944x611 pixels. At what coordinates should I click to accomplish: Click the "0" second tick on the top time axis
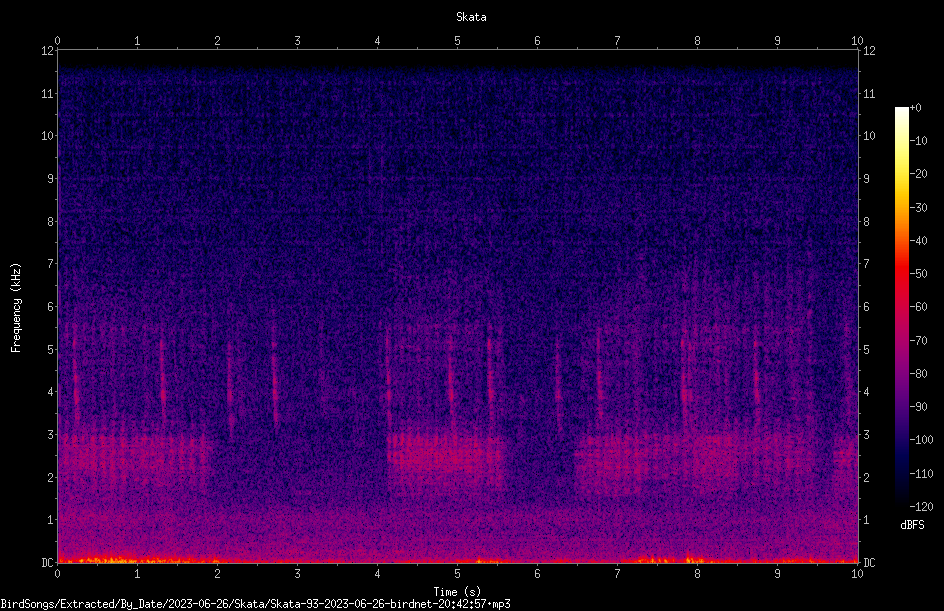pyautogui.click(x=58, y=41)
